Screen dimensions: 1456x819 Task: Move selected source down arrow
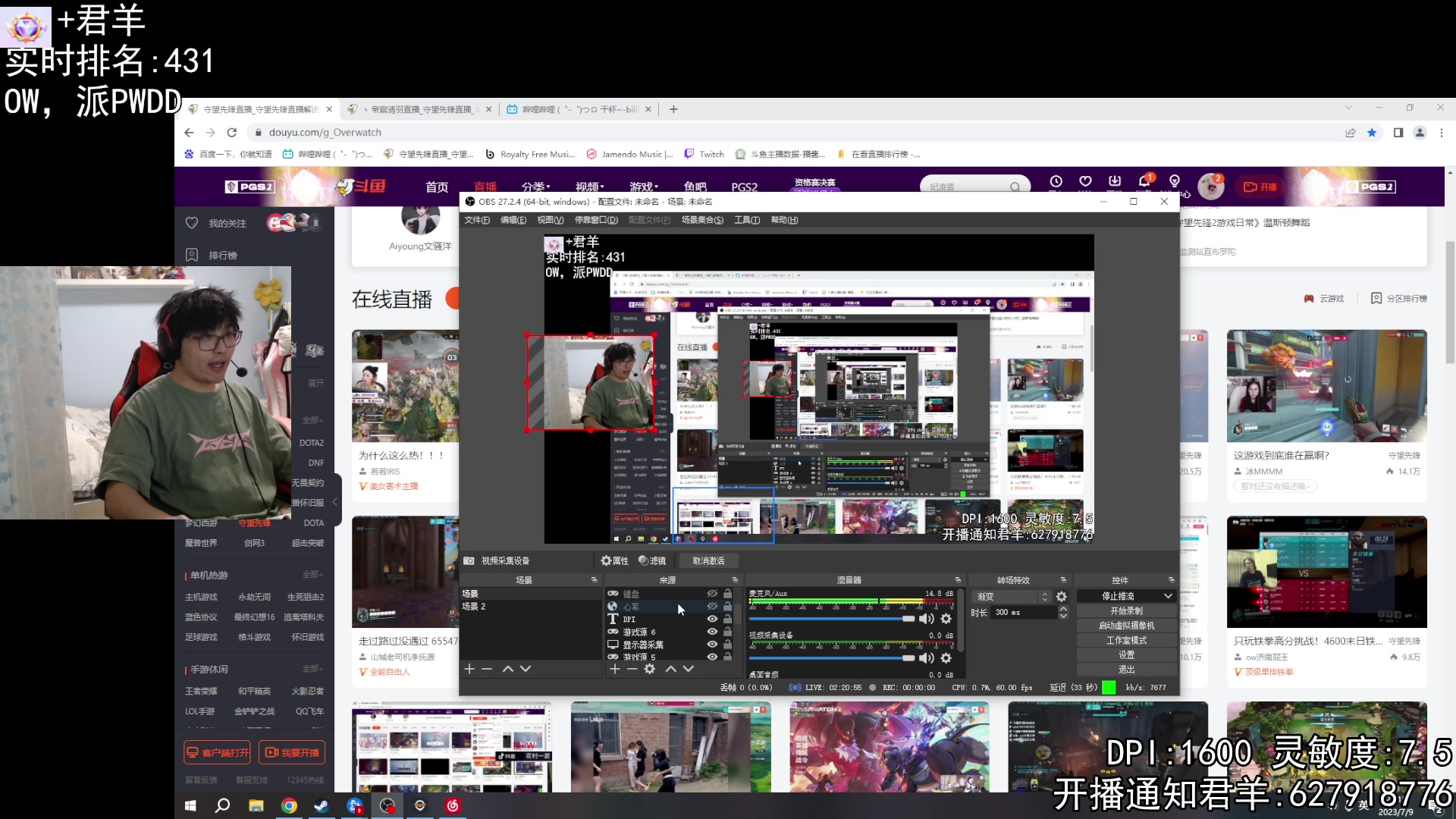[x=689, y=669]
